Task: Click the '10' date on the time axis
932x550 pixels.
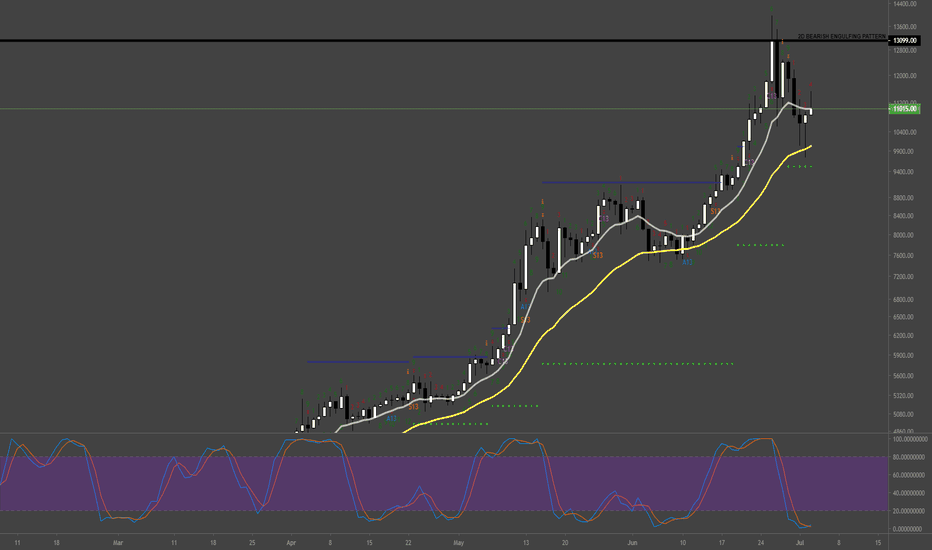Action: 683,543
